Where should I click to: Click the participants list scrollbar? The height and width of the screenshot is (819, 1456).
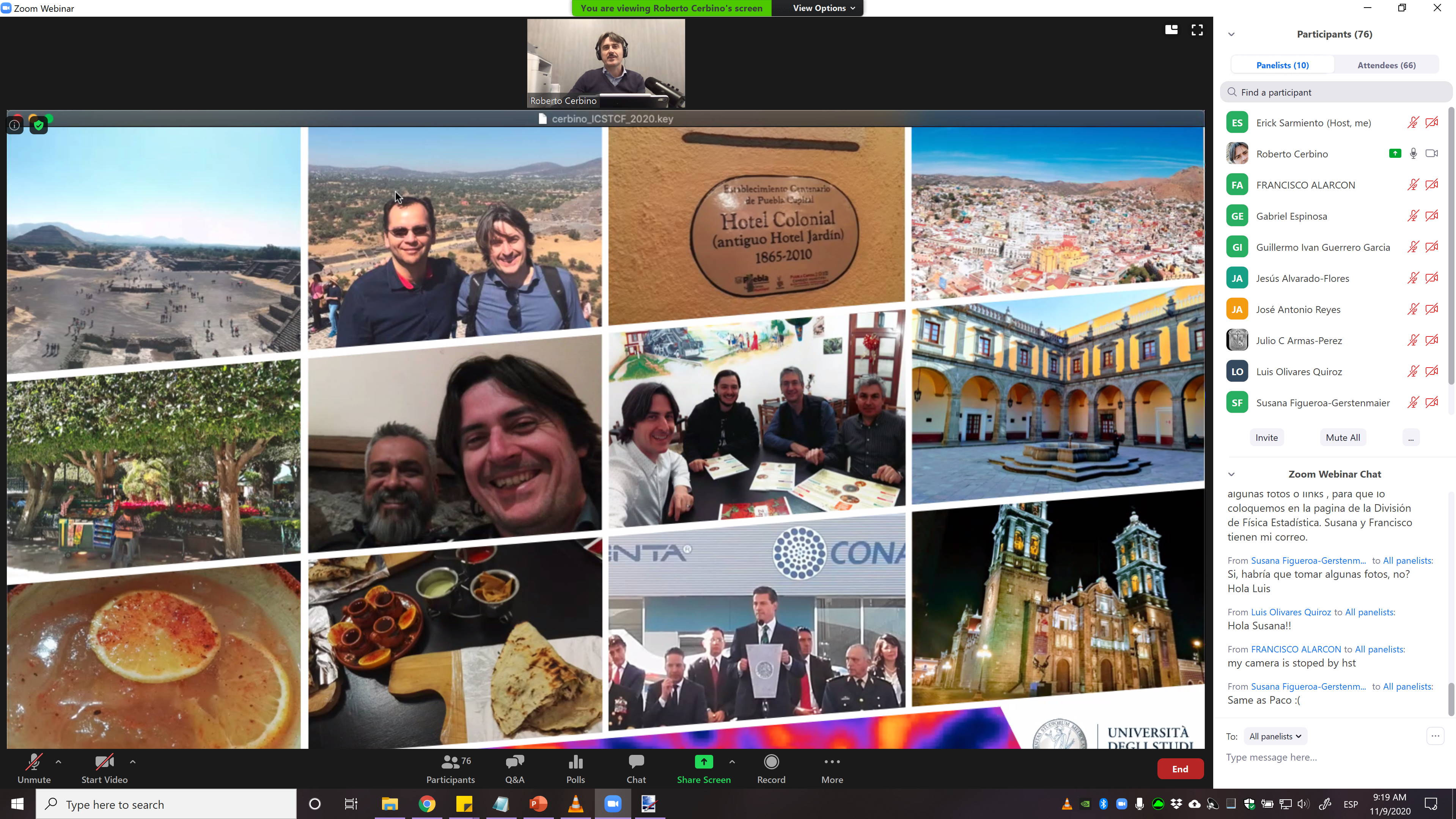coord(1450,246)
